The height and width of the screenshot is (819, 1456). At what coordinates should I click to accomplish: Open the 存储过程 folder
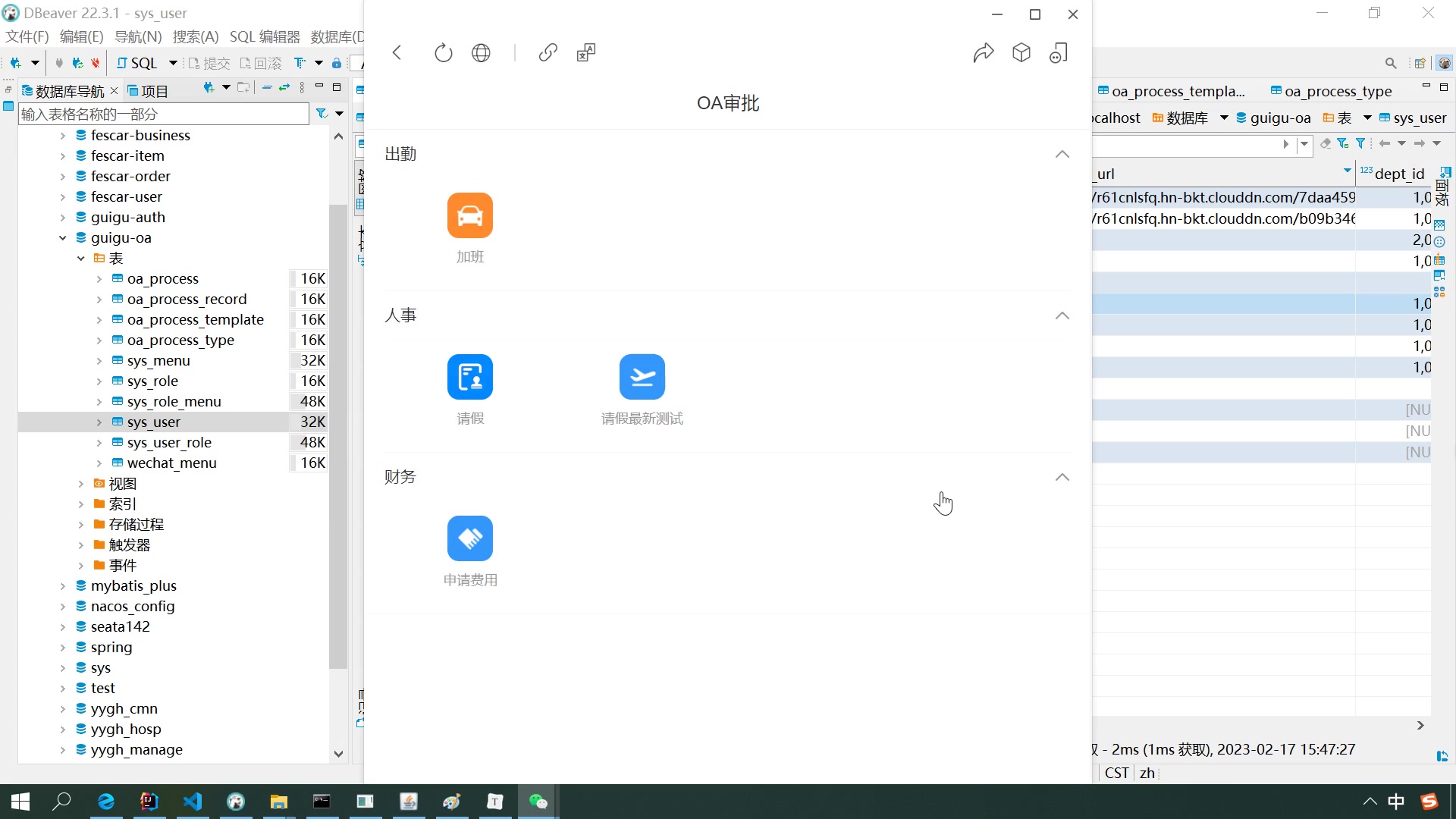[x=136, y=525]
